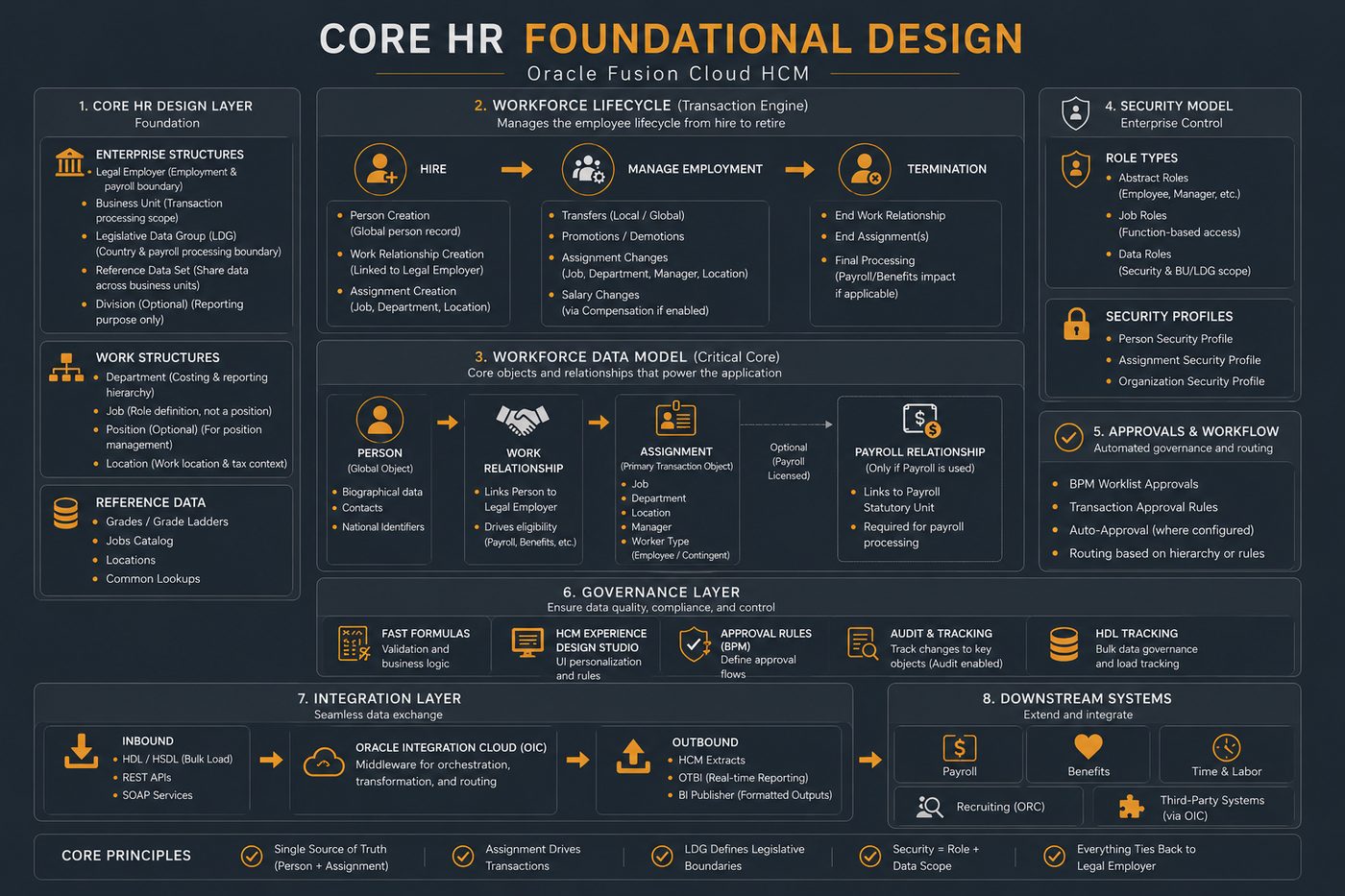Click the HDL Tracking database icon
This screenshot has width=1345, height=896.
(x=1064, y=644)
